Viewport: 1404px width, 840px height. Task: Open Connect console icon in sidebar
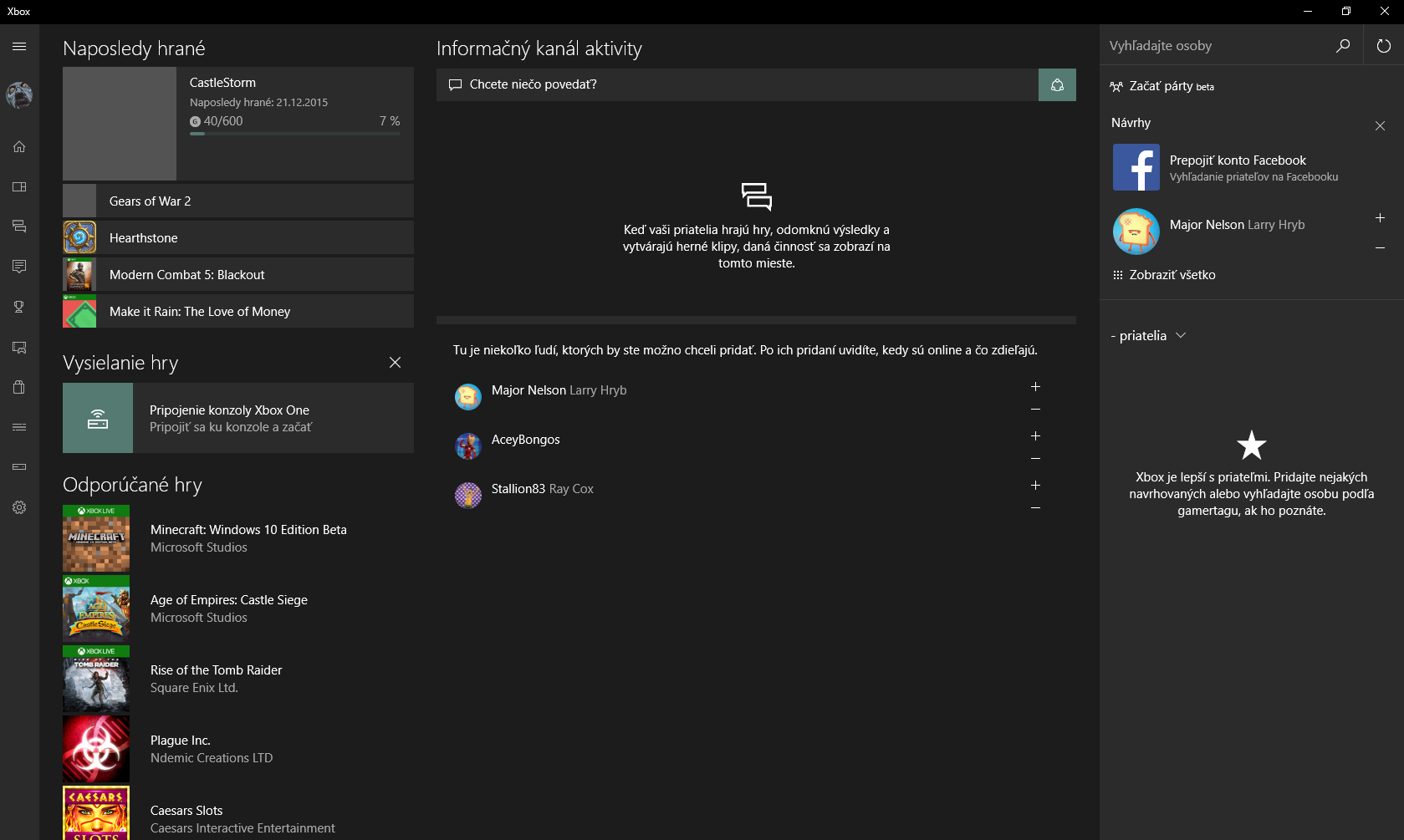pos(19,467)
